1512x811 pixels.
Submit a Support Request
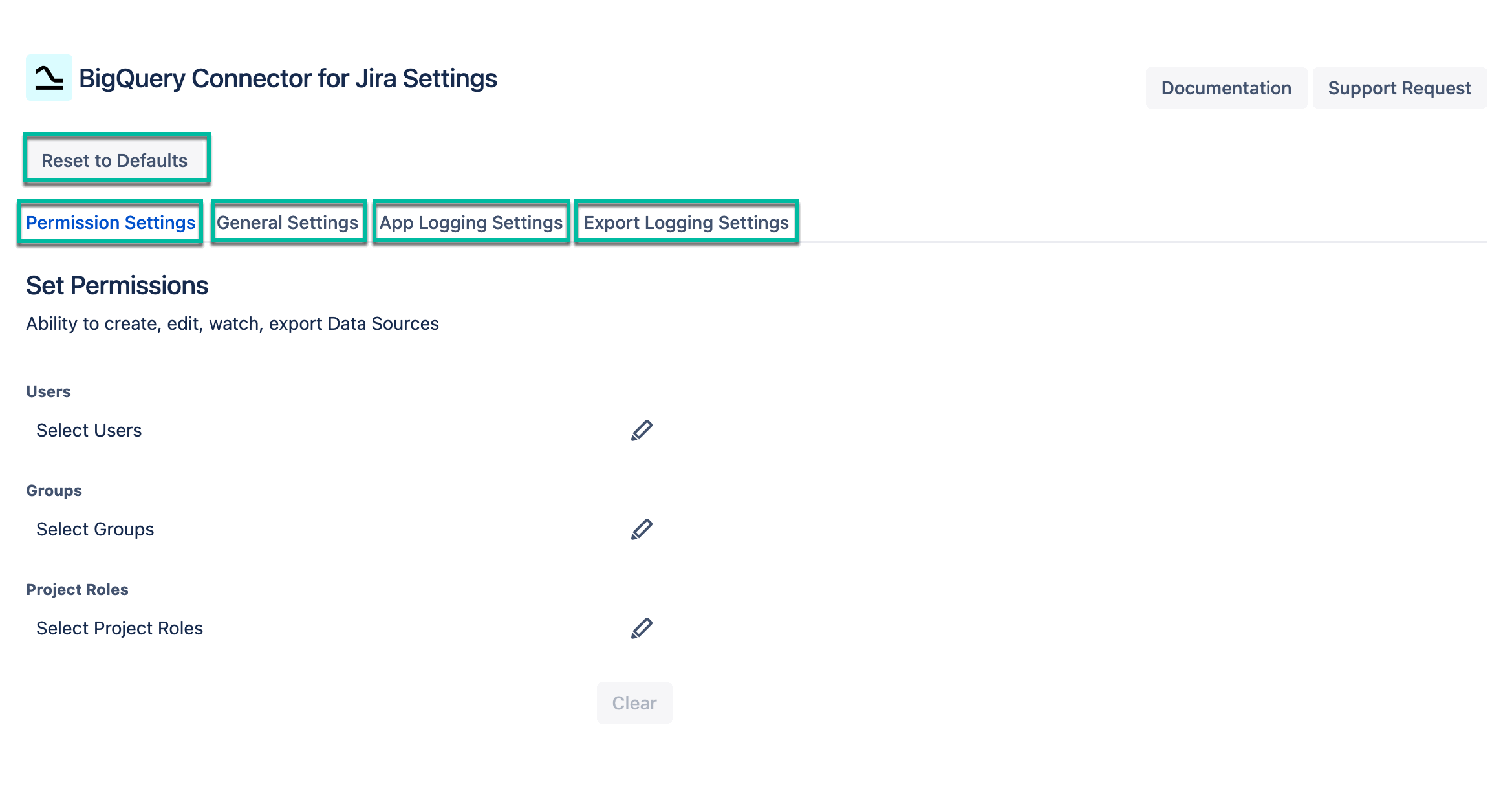(1399, 87)
